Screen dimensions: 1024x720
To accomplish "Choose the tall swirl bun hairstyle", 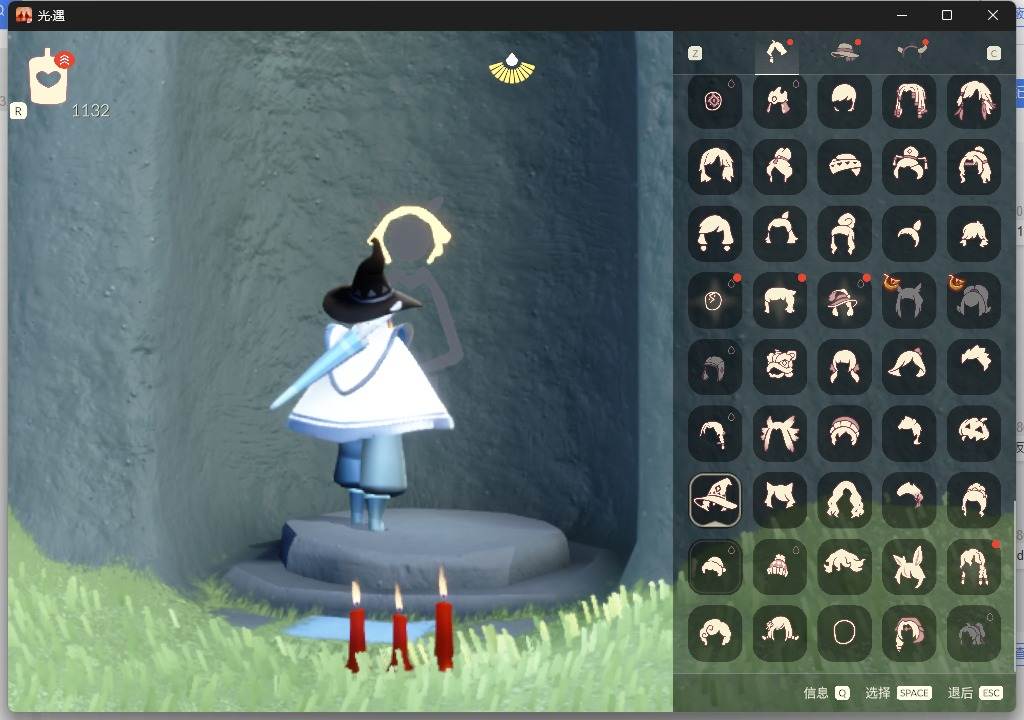I will pos(844,234).
